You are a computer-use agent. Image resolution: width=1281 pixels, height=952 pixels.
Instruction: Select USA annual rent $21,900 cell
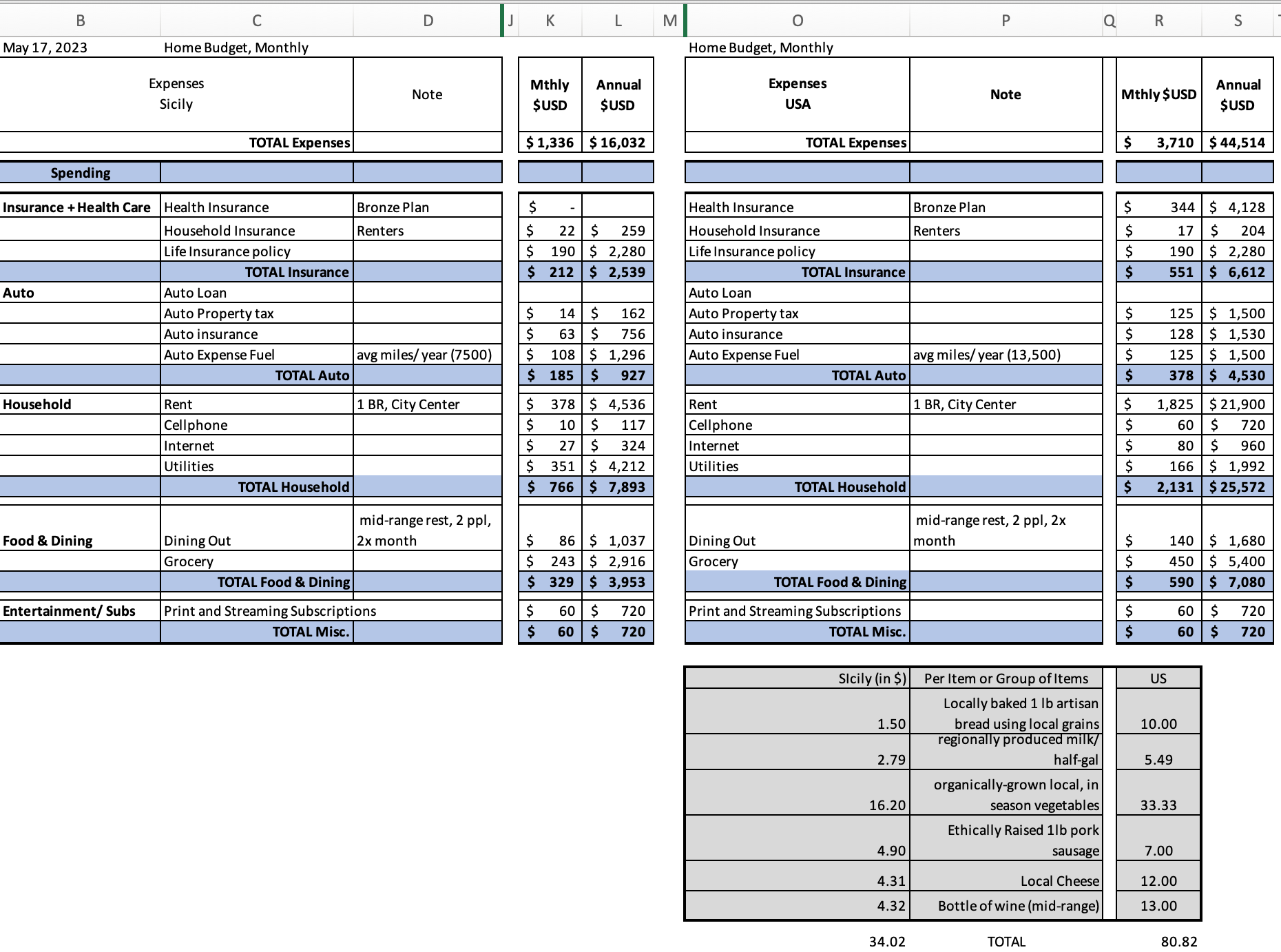(x=1237, y=404)
